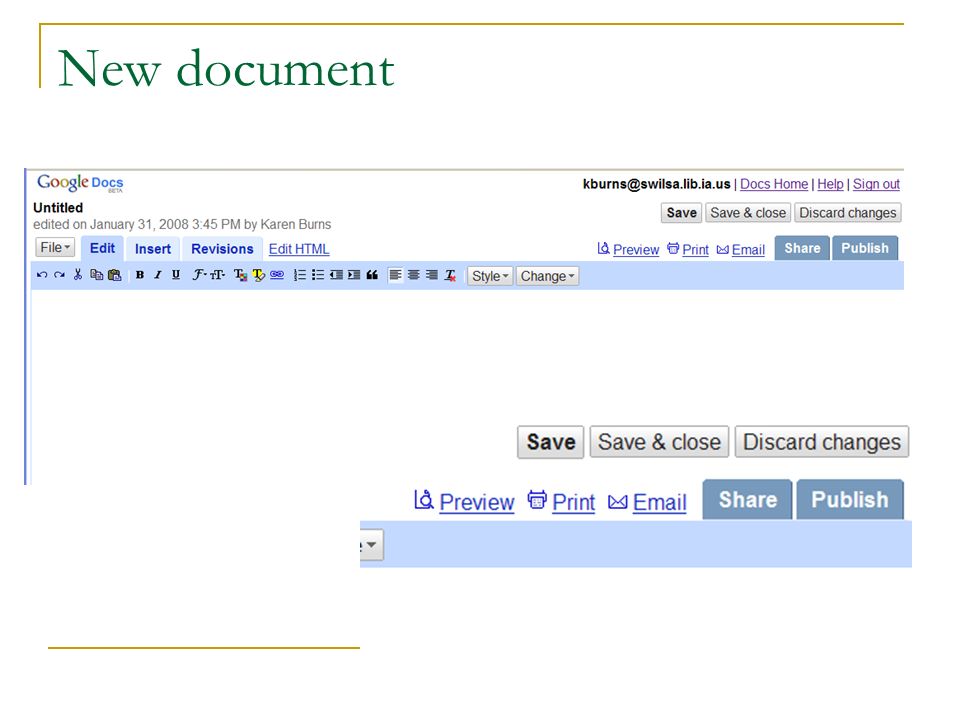Open the File menu dropdown
The width and height of the screenshot is (960, 720).
pyautogui.click(x=55, y=247)
